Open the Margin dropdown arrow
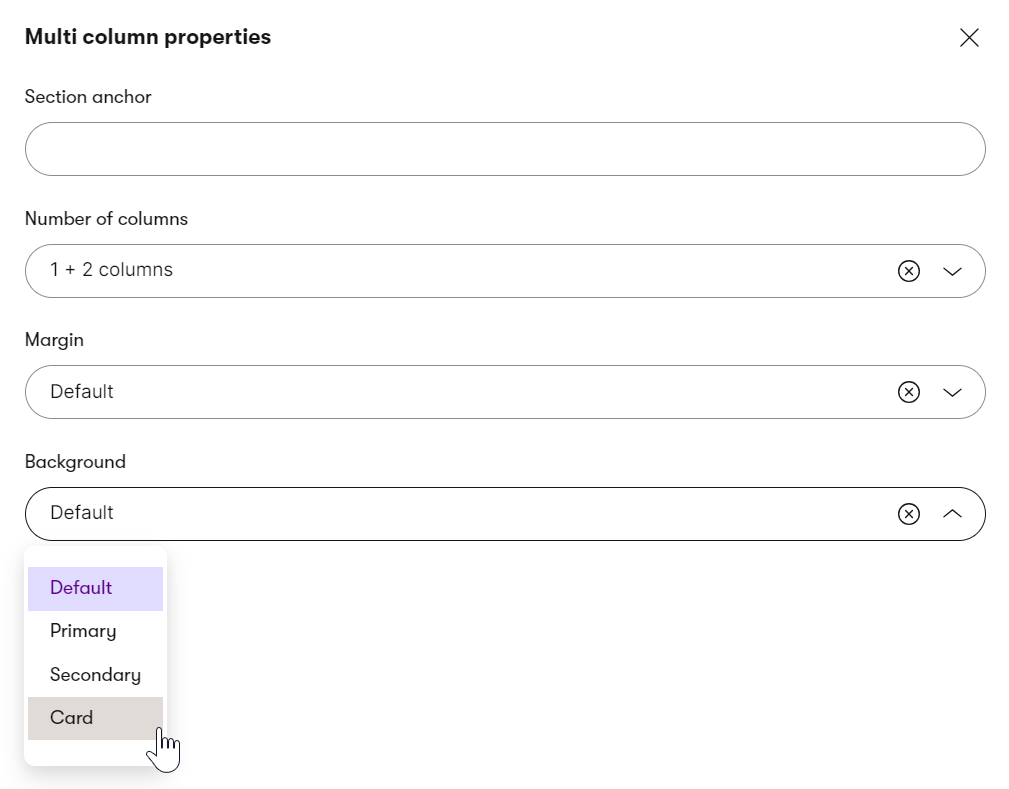This screenshot has height=789, width=1009. click(x=952, y=392)
